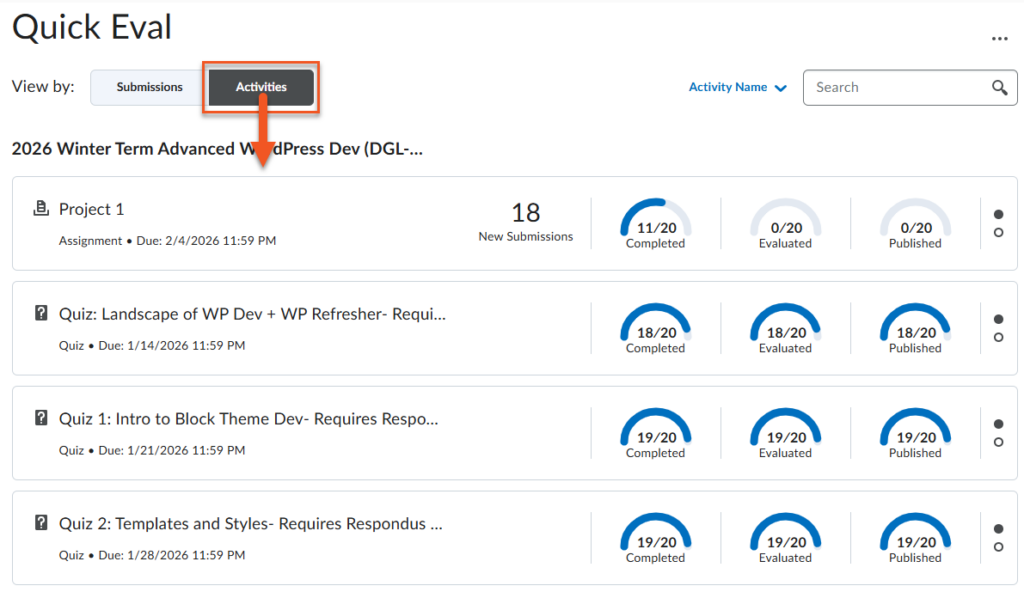Open the three-dots more options menu
The width and height of the screenshot is (1024, 592).
[999, 38]
